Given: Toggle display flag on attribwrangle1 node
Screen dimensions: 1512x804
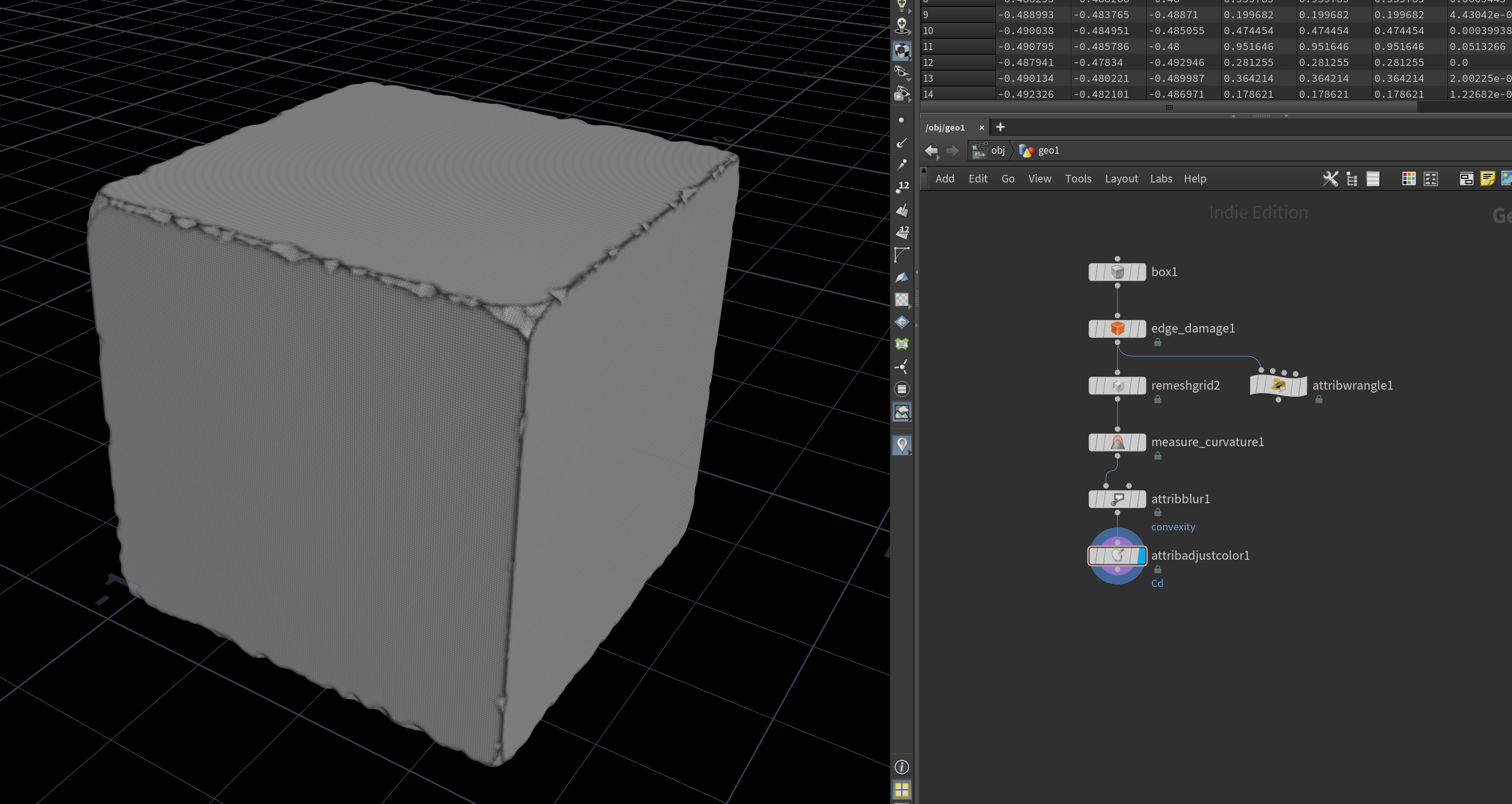Looking at the screenshot, I should pos(1302,386).
